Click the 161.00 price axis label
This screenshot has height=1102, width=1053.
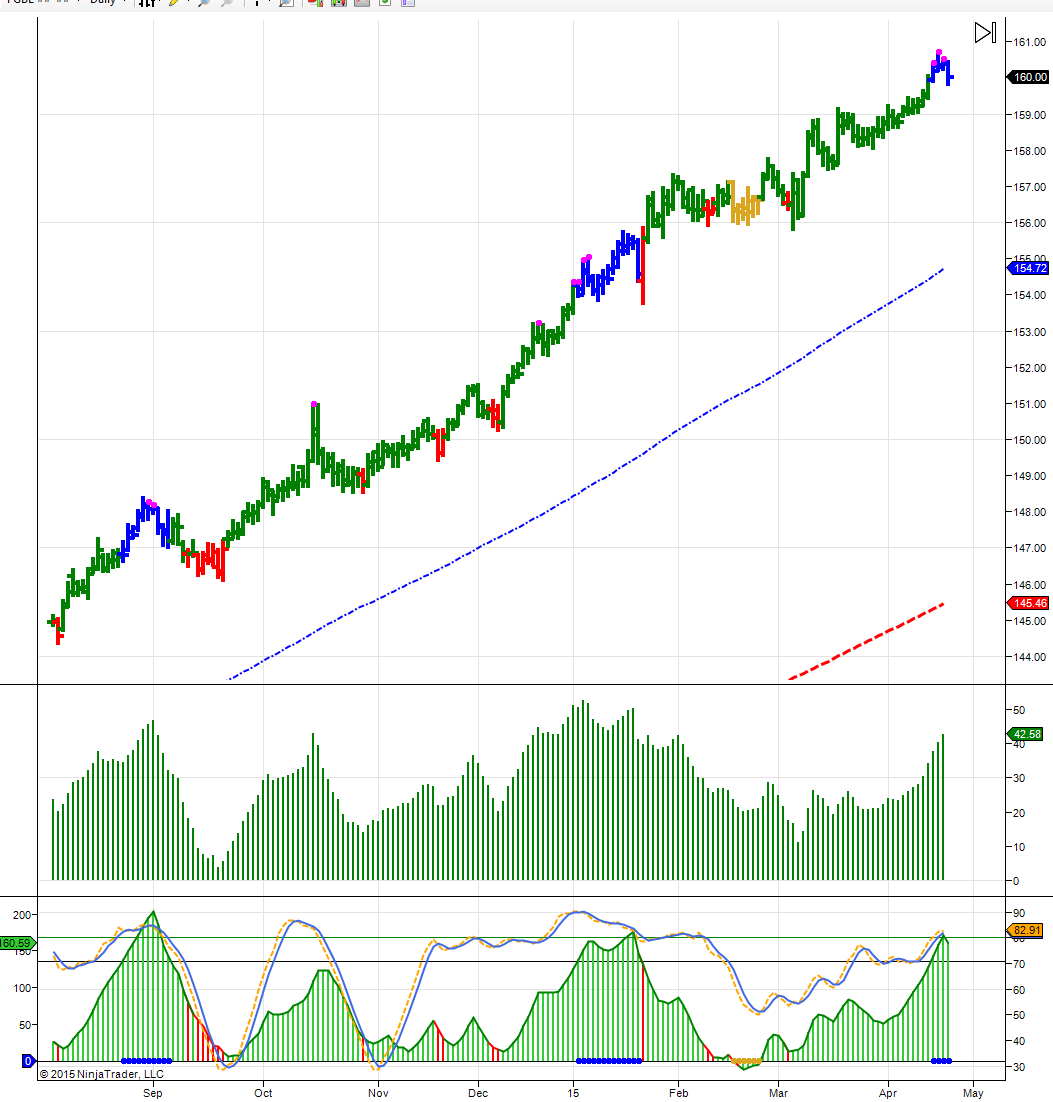[x=1029, y=42]
